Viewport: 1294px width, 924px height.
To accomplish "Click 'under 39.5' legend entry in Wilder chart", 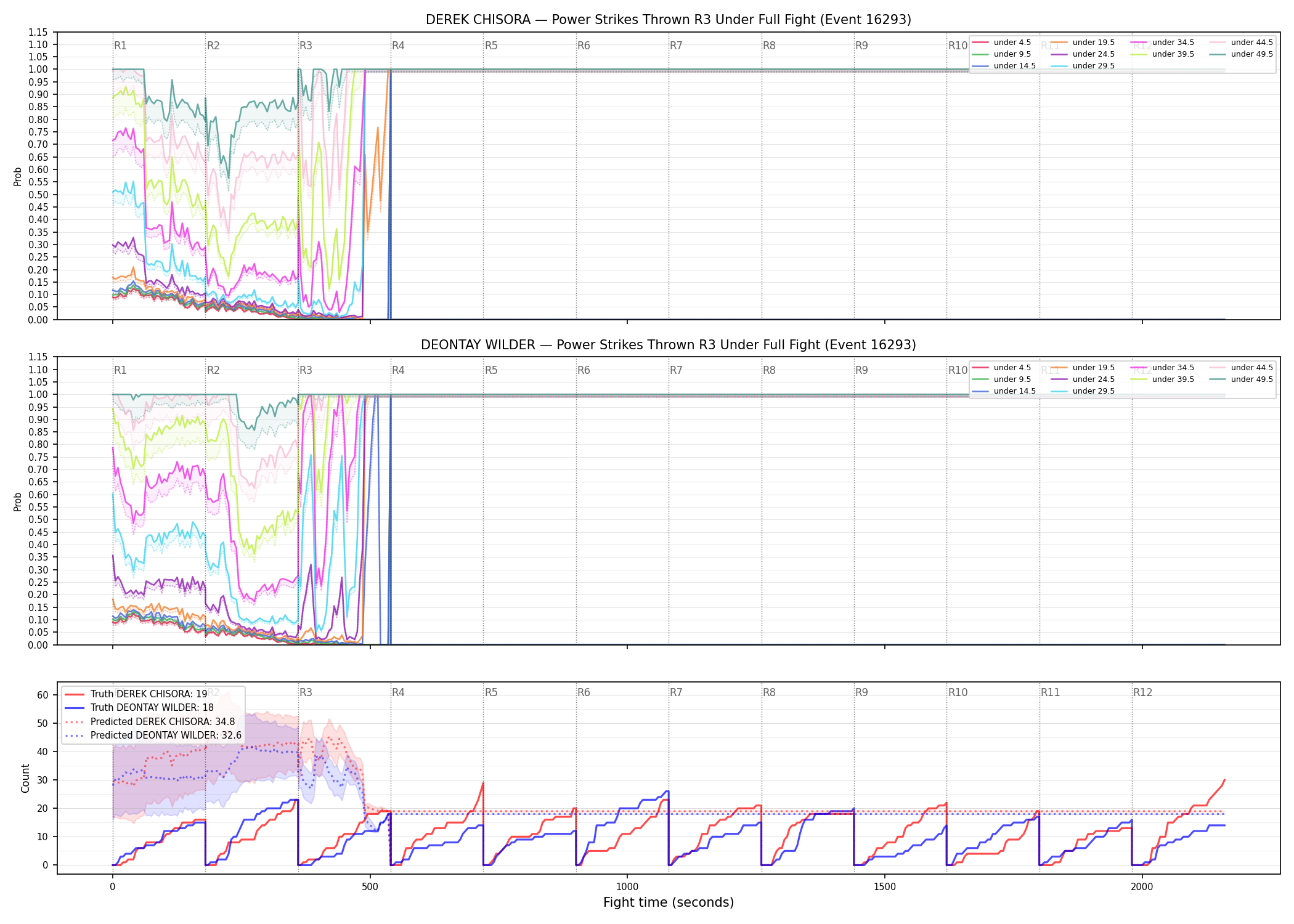I will [1162, 379].
